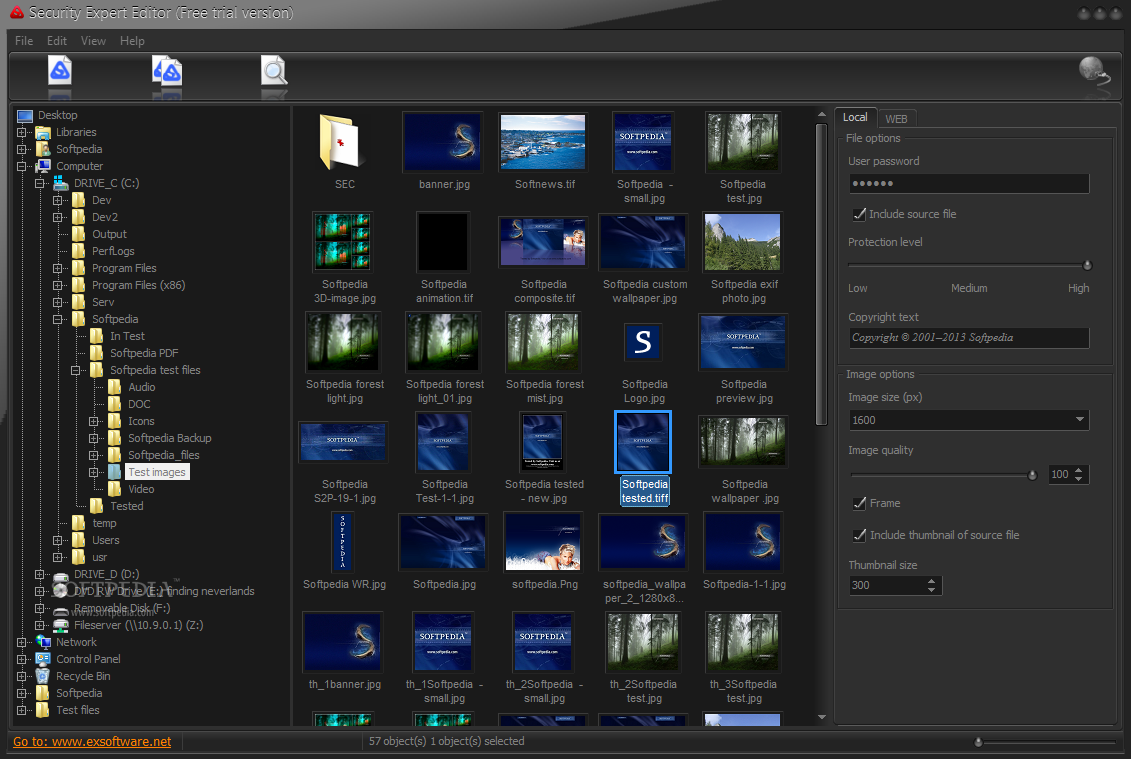Click the Test files folder icon in the tree

43,710
